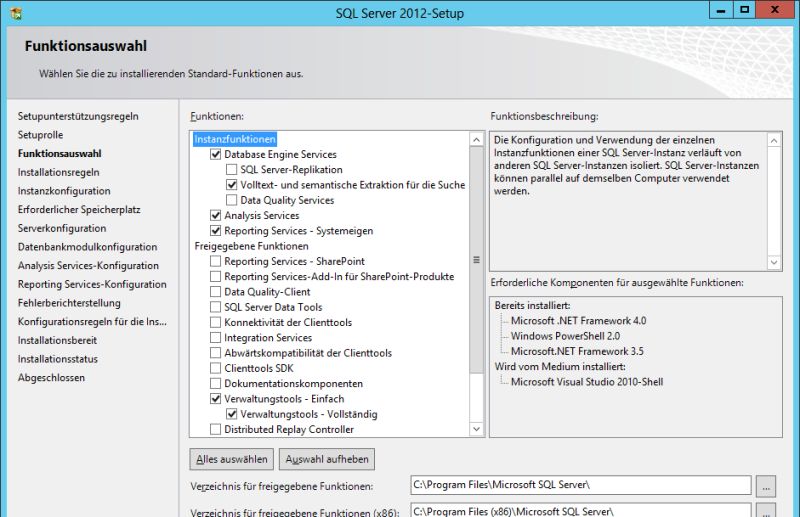Minimize the SQL Server 2012-Setup window
The width and height of the screenshot is (800, 517).
coord(721,10)
